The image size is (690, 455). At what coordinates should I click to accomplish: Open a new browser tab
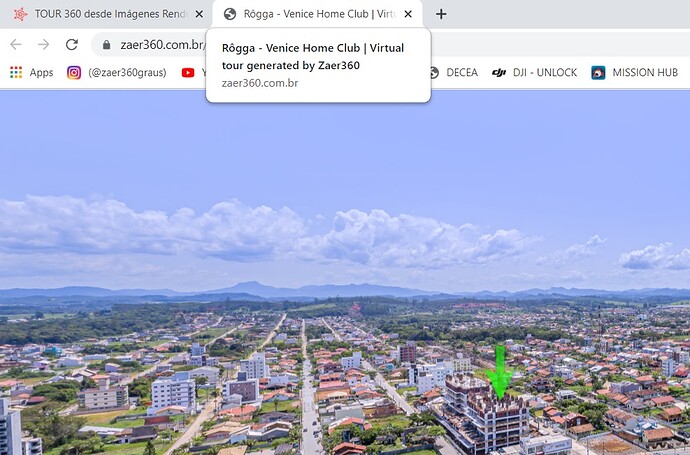click(x=441, y=14)
